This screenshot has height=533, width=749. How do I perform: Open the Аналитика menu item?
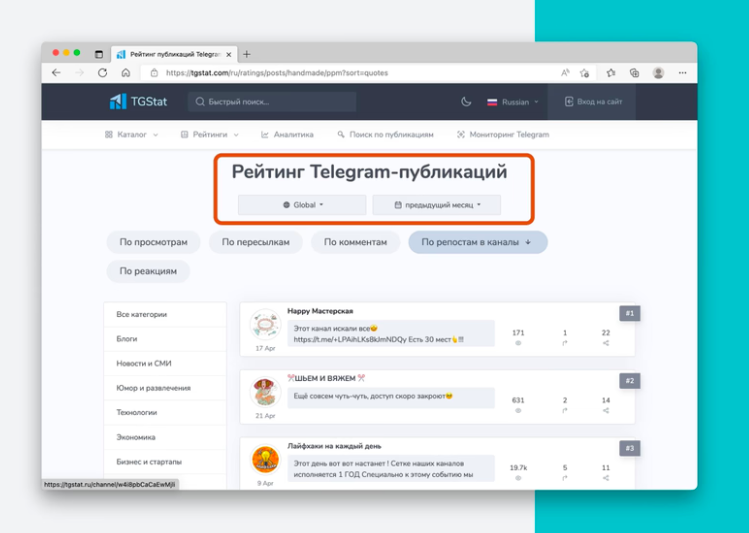point(287,135)
